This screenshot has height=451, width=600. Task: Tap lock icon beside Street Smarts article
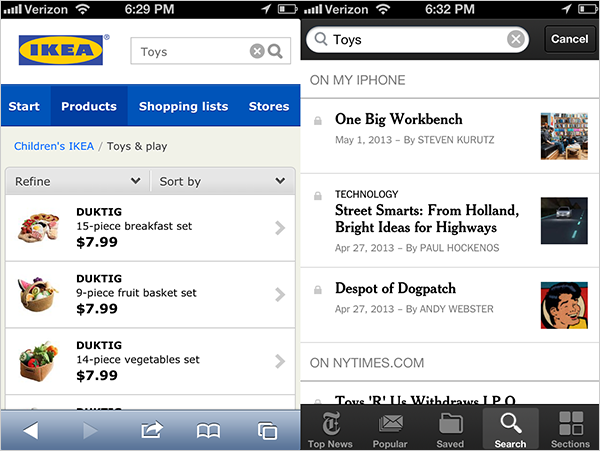pos(318,196)
